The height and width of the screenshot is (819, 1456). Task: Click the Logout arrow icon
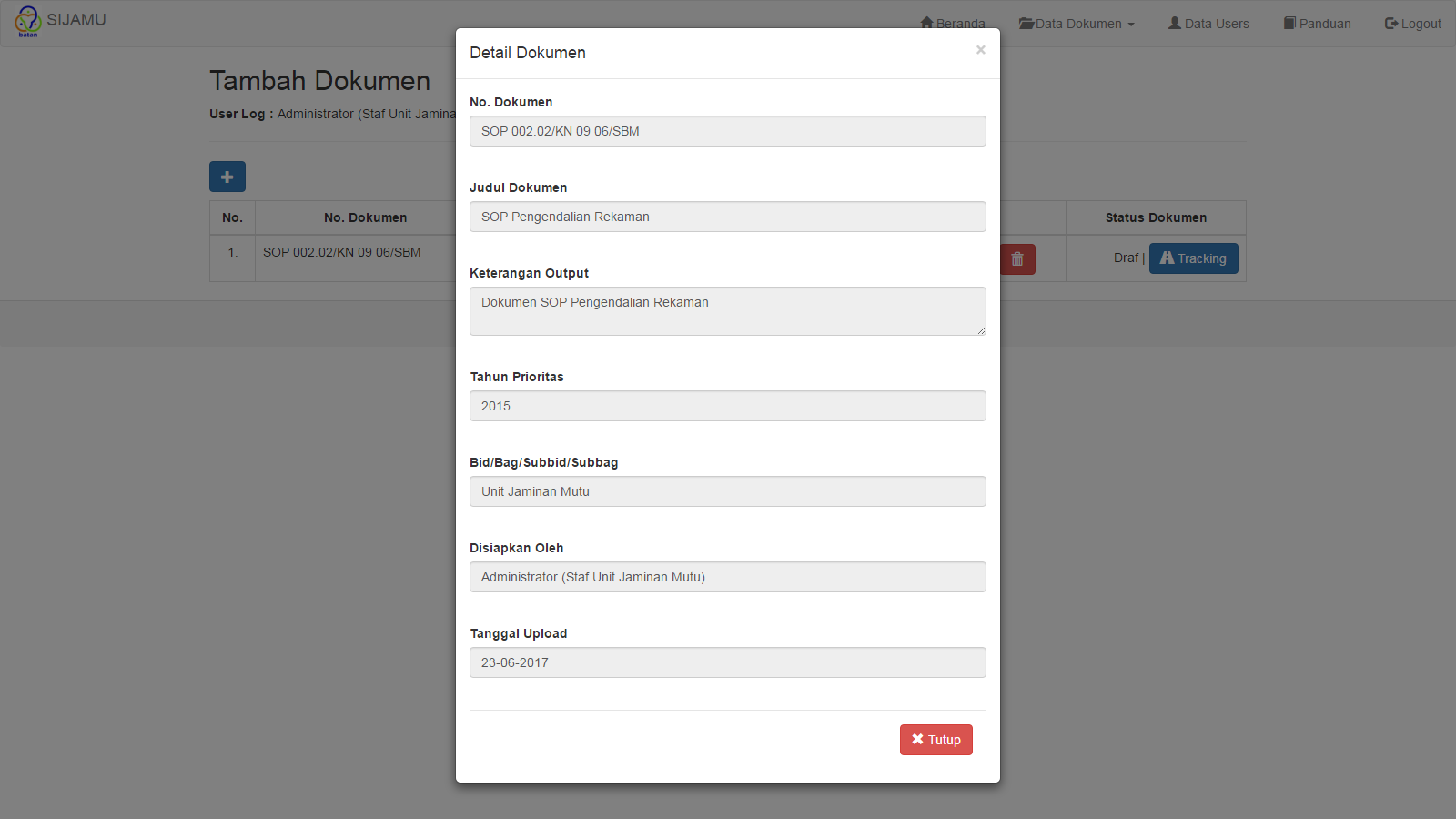(x=1391, y=24)
